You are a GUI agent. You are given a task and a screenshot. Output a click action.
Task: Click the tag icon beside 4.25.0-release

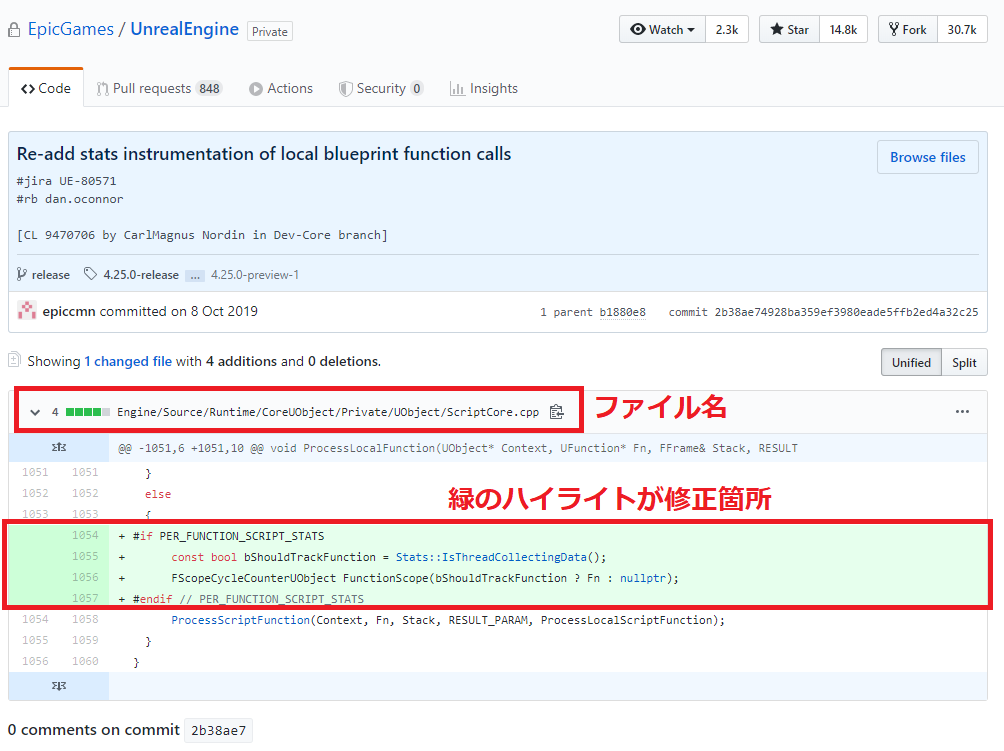(90, 274)
